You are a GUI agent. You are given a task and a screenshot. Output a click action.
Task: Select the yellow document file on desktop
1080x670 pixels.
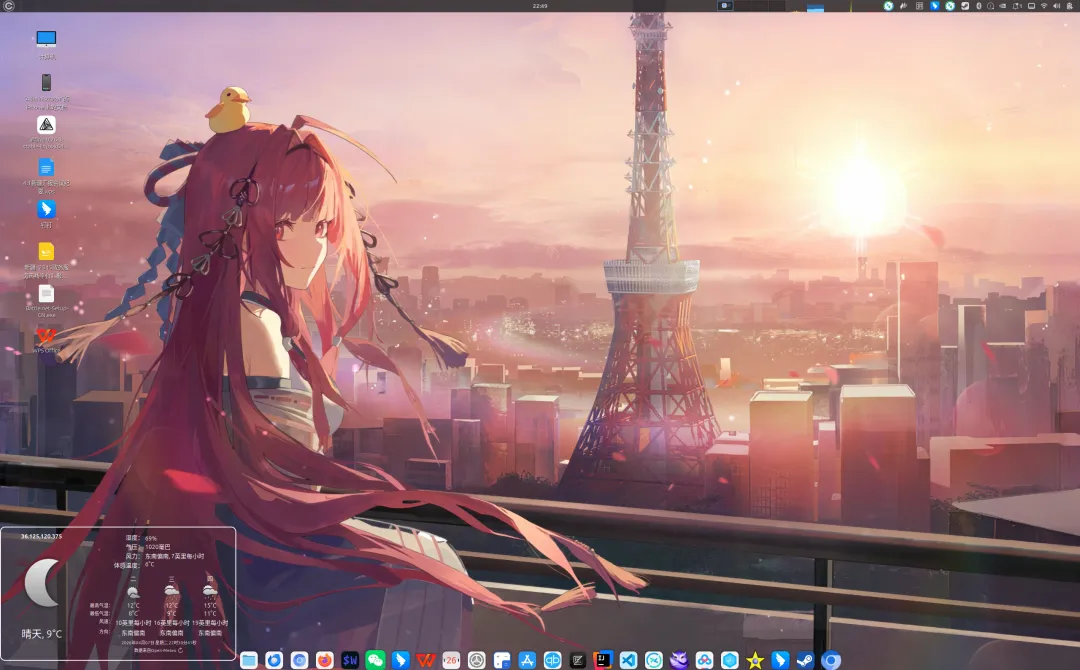[46, 259]
